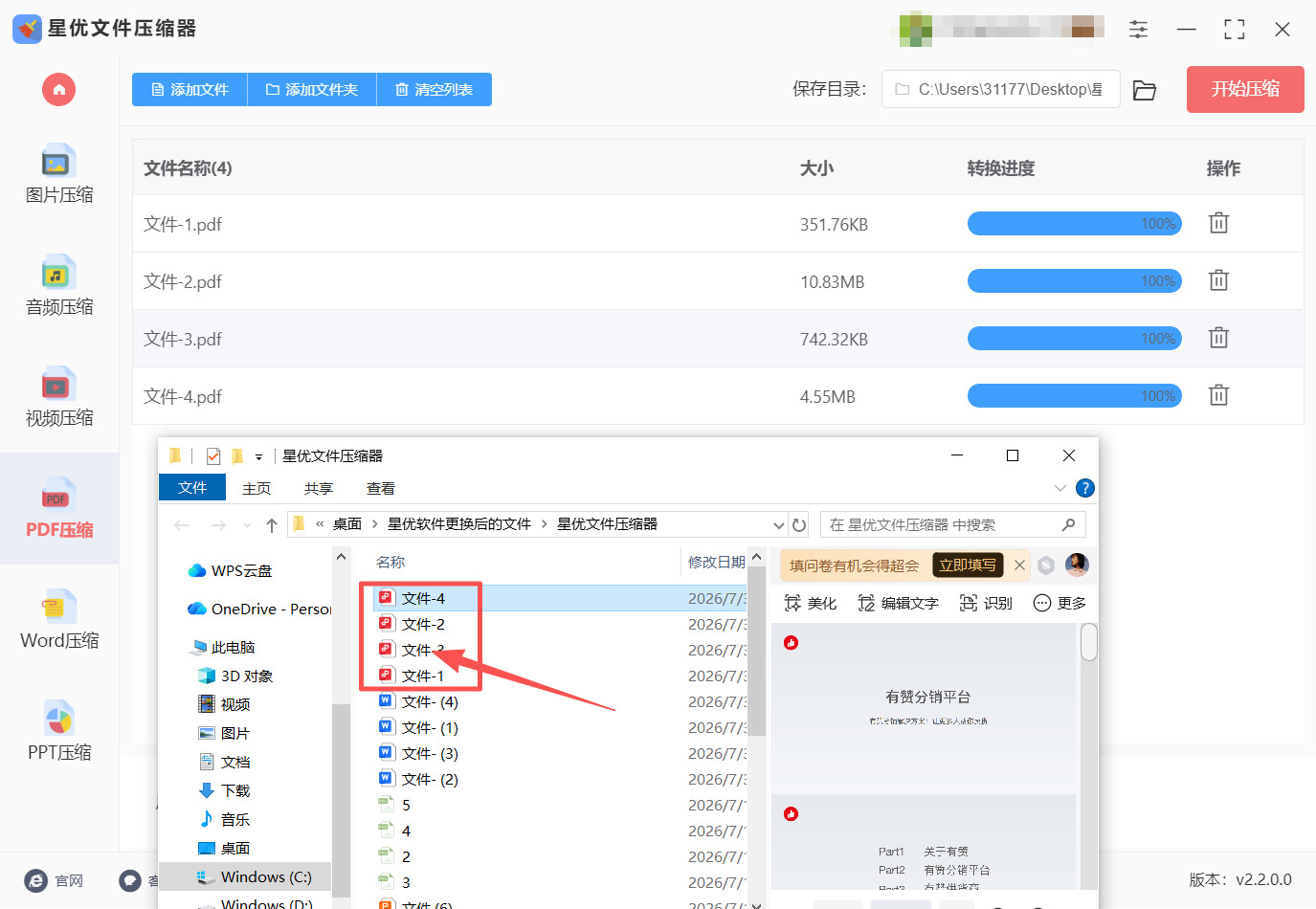Select 文件-3.pdf row in list
The width and height of the screenshot is (1316, 909).
coord(718,339)
